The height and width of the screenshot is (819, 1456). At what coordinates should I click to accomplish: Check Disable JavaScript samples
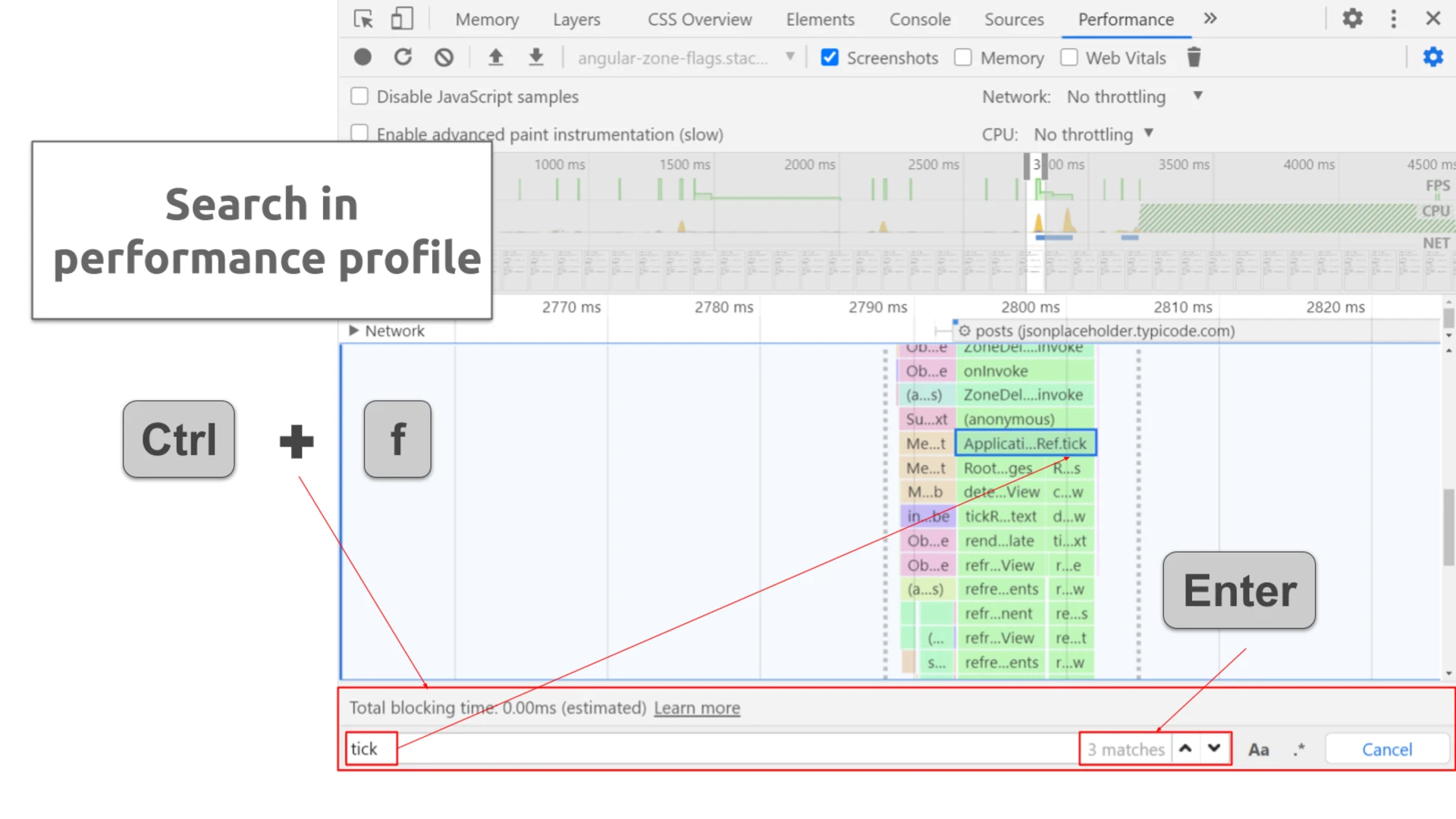point(359,96)
